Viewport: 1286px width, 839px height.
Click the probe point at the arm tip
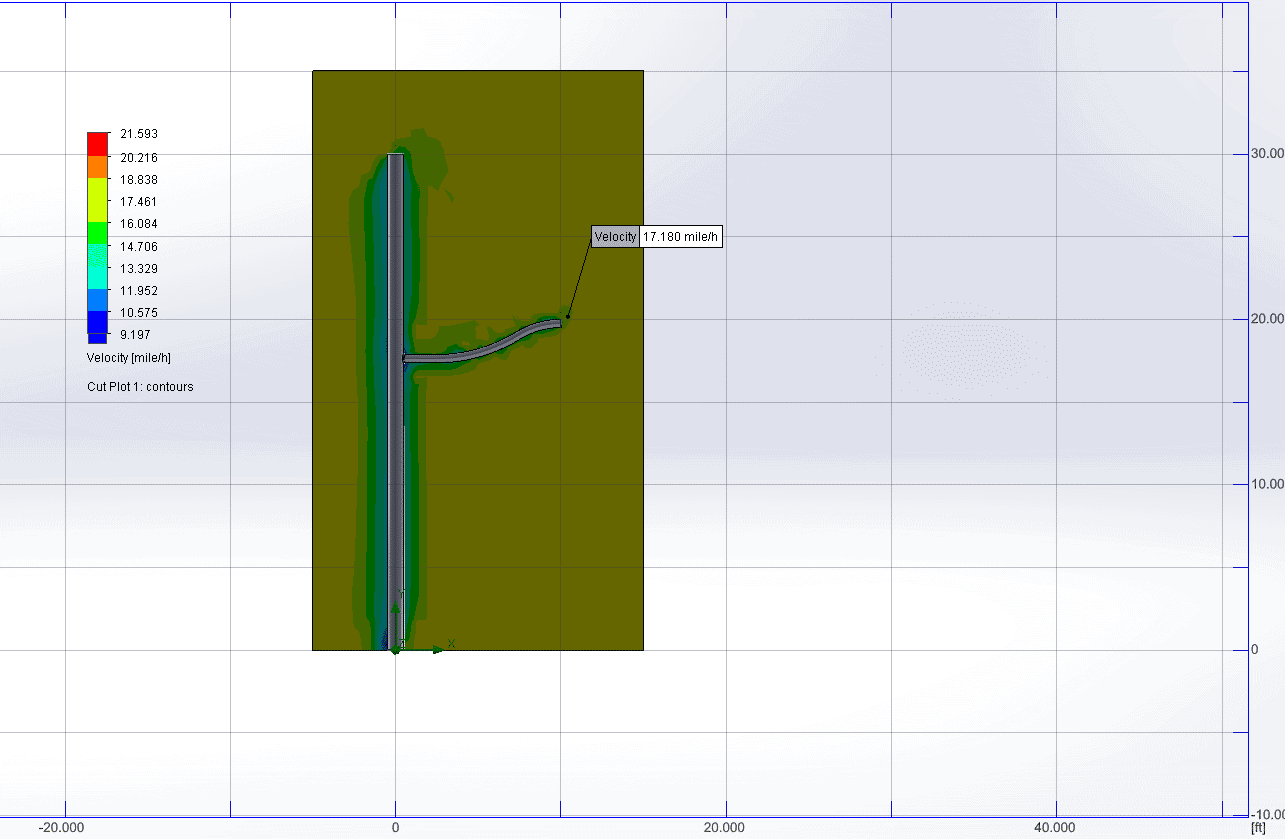pos(568,318)
